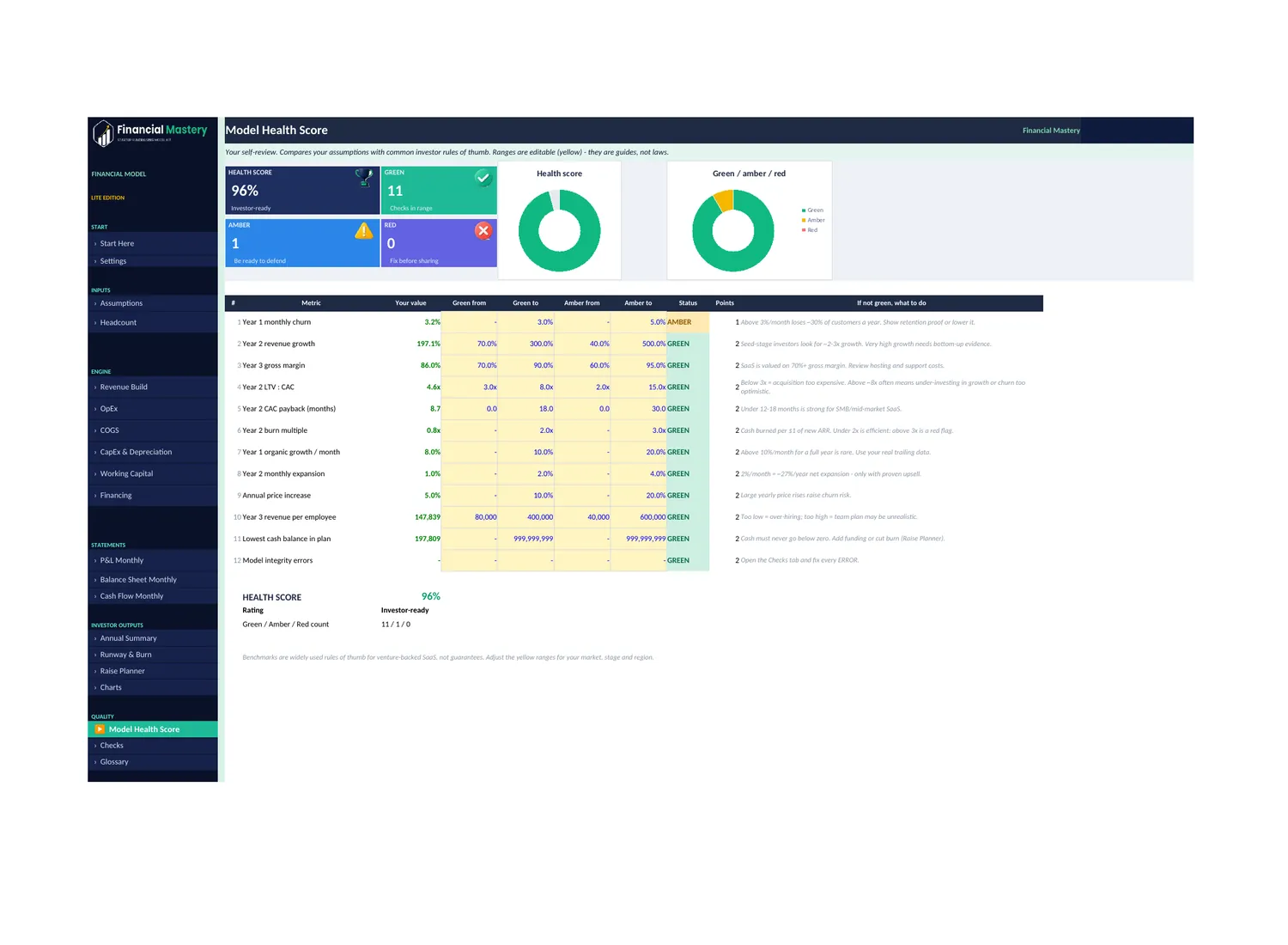Select the Model Health Score sidebar item
Viewport: 1288px width, 945px height.
153,729
